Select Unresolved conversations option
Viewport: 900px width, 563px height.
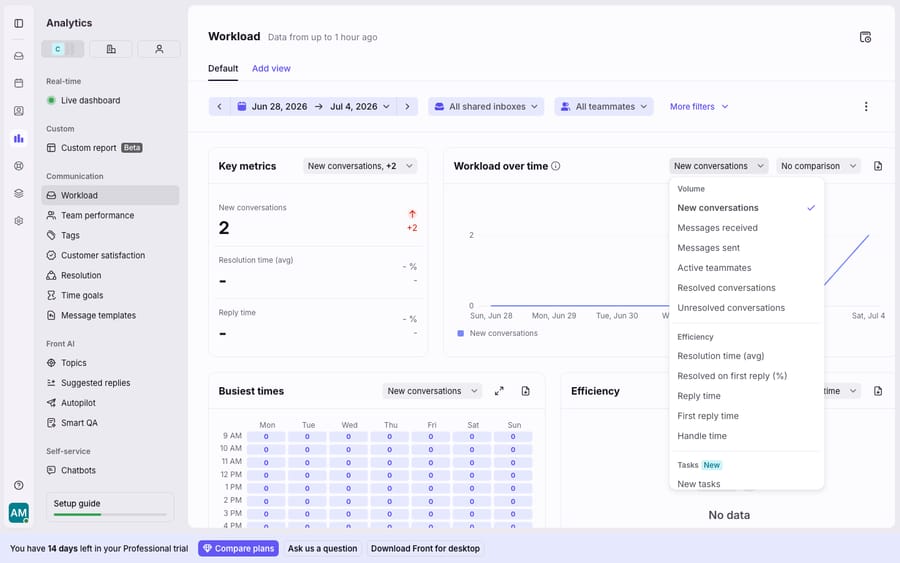[x=746, y=308]
